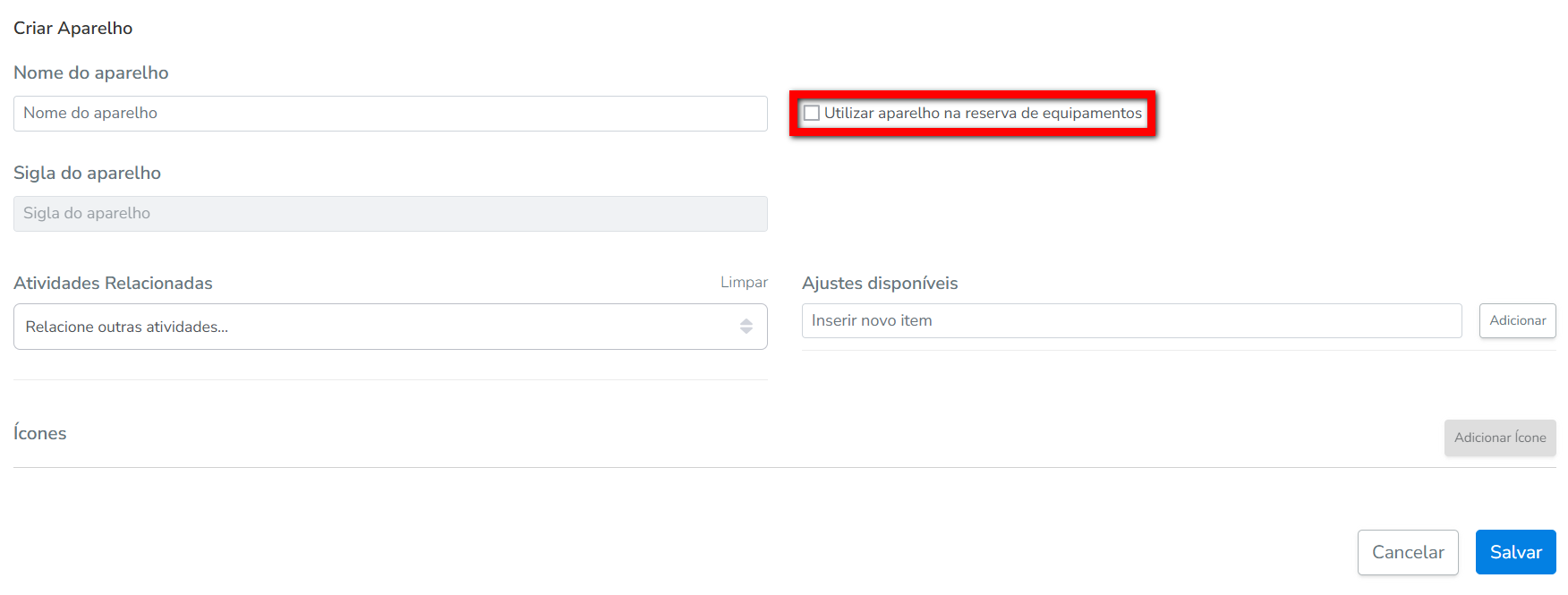1568x595 pixels.
Task: Check 'Utilizar aparelho na reserva de equipamentos' box
Action: click(812, 113)
